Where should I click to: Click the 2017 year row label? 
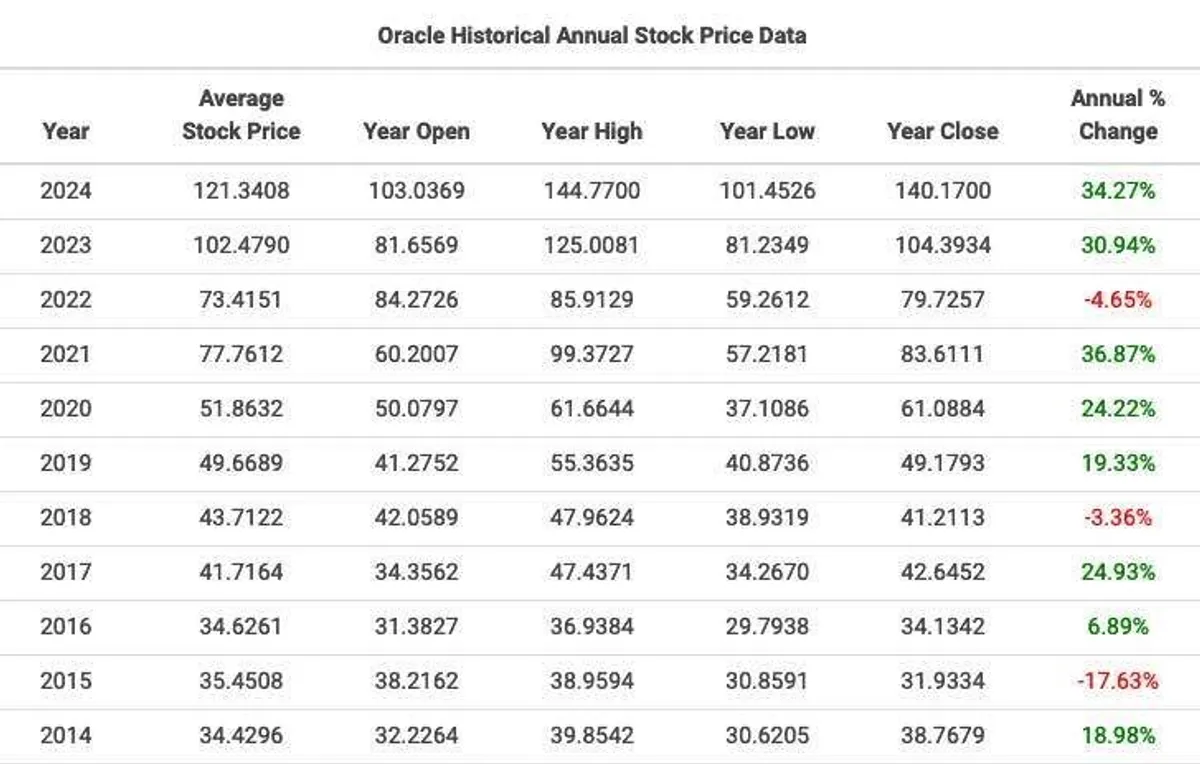[66, 572]
